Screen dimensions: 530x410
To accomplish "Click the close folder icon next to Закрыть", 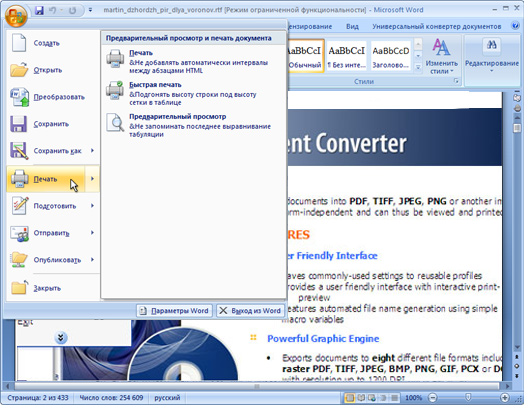I will point(19,287).
